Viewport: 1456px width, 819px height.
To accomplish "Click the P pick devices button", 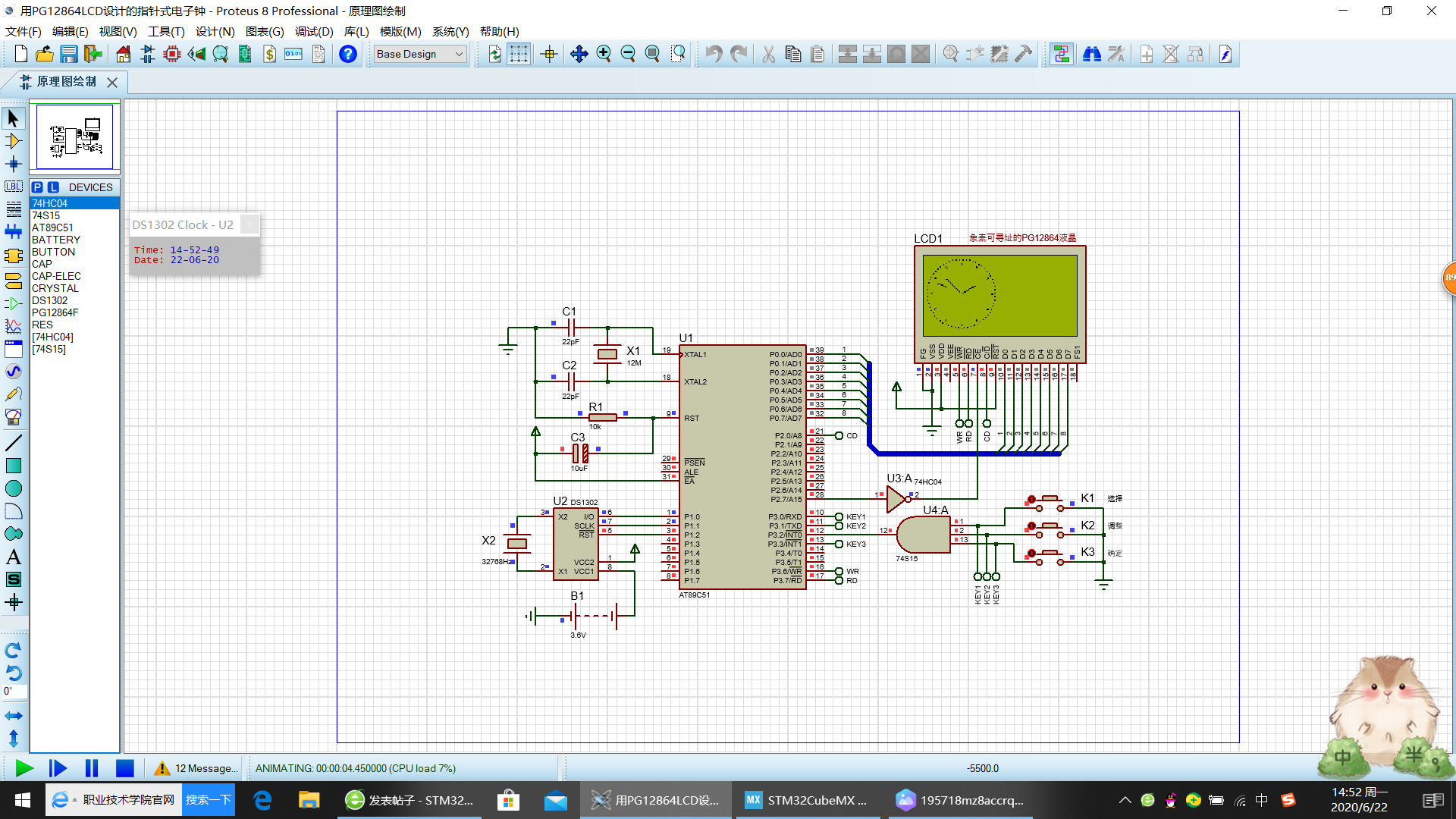I will [37, 187].
